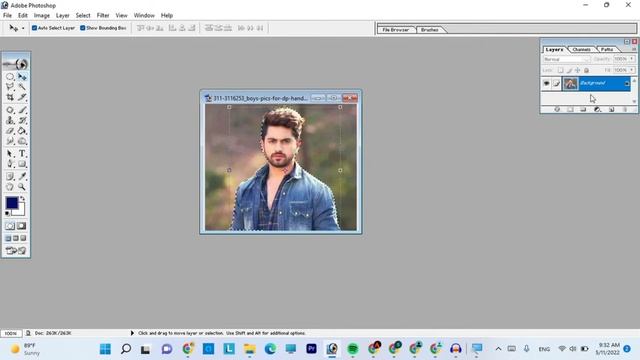Open the Fill slider arrow
This screenshot has height=360, width=640.
631,70
